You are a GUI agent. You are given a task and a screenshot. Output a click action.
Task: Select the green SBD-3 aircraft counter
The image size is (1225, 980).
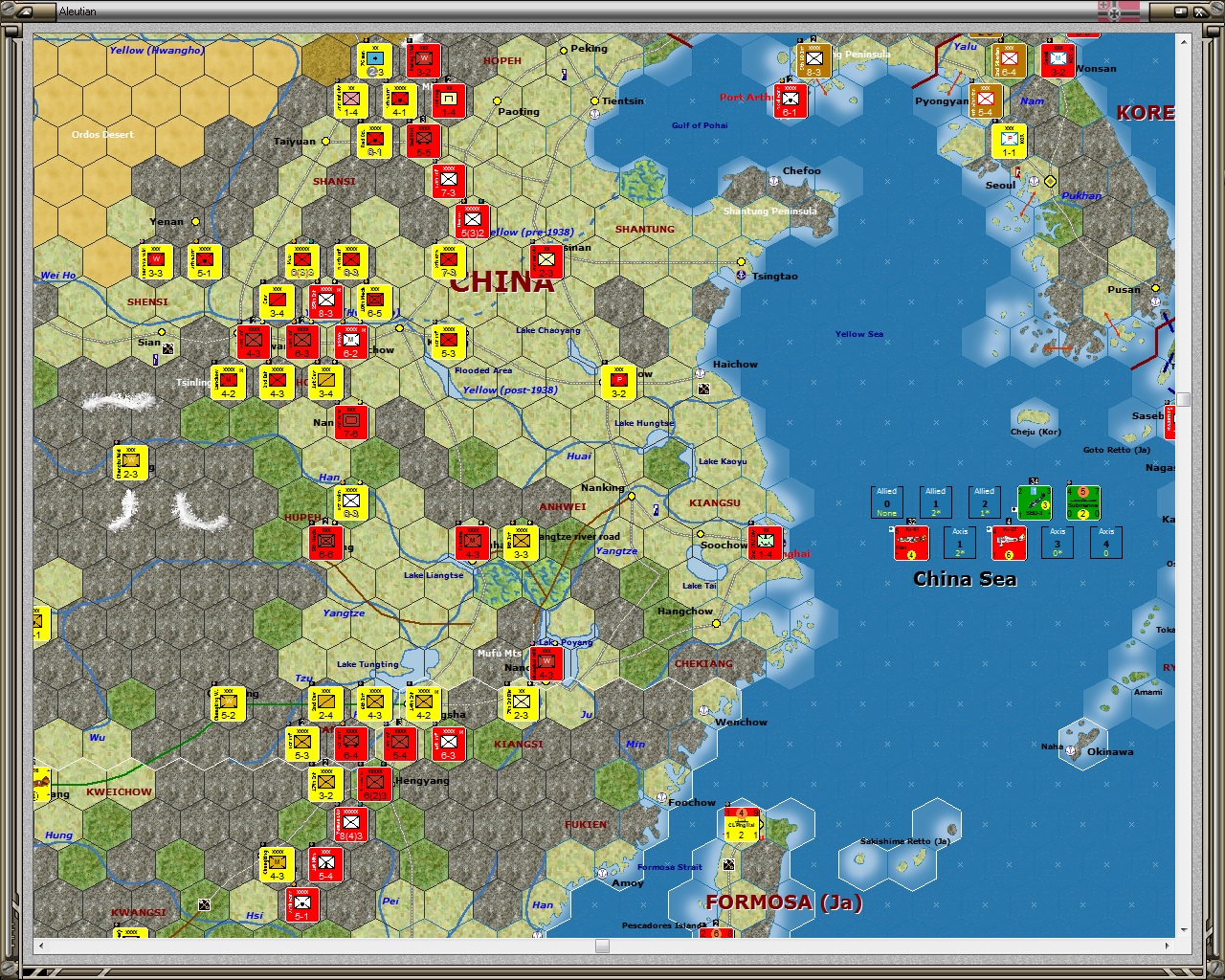point(1034,502)
